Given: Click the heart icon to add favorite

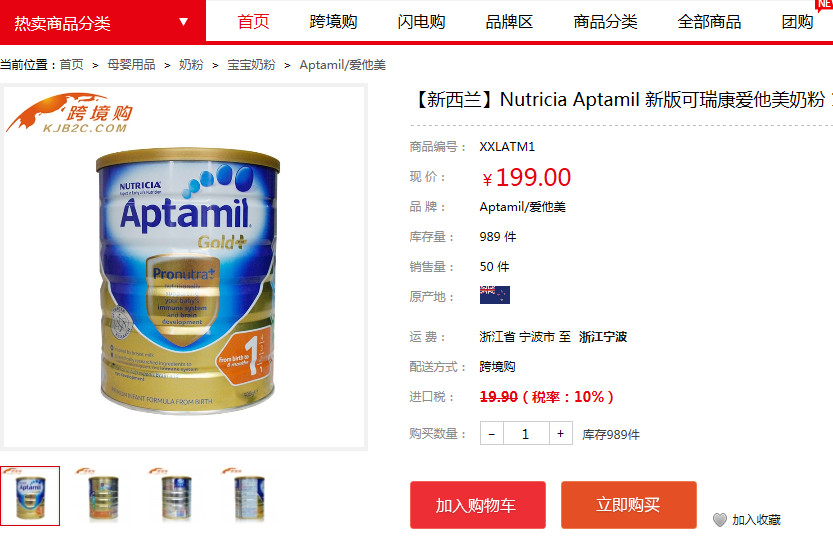Looking at the screenshot, I should (720, 520).
